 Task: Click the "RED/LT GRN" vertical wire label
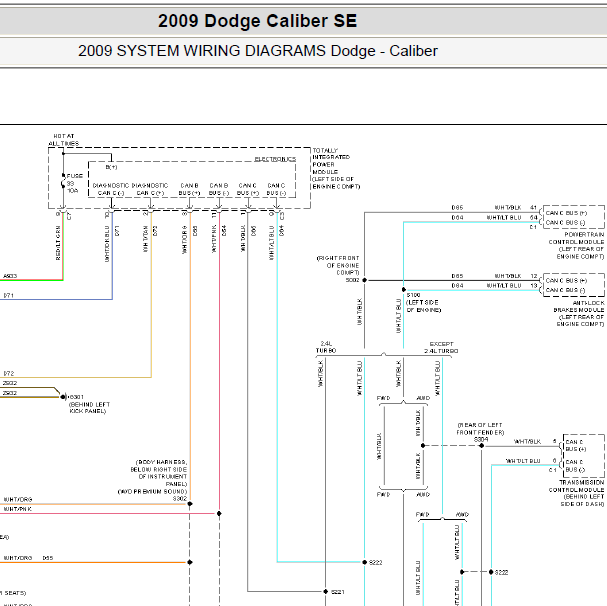pos(58,242)
